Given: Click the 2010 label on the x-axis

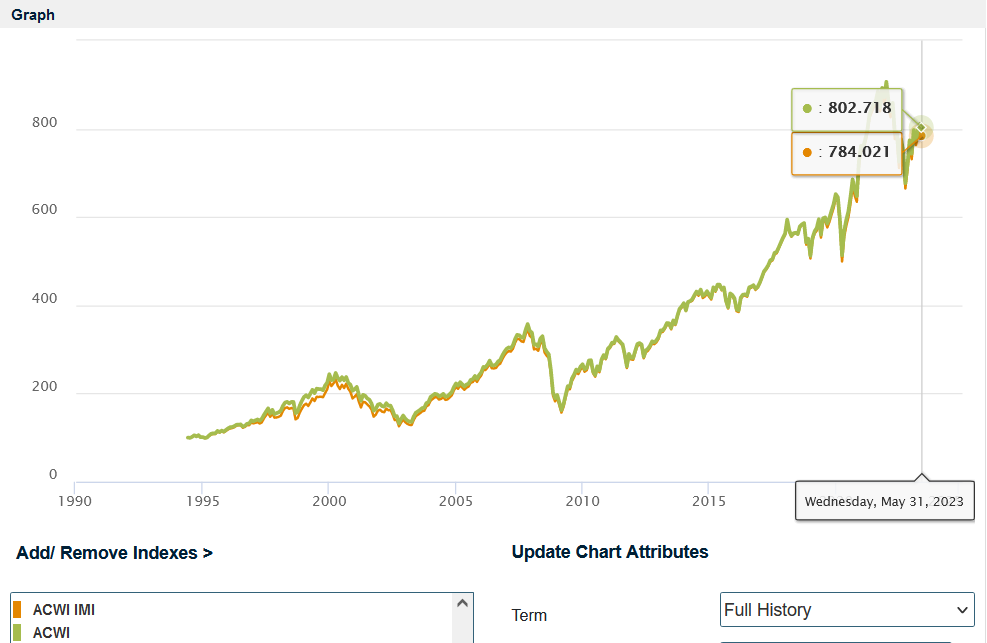Looking at the screenshot, I should coord(582,501).
